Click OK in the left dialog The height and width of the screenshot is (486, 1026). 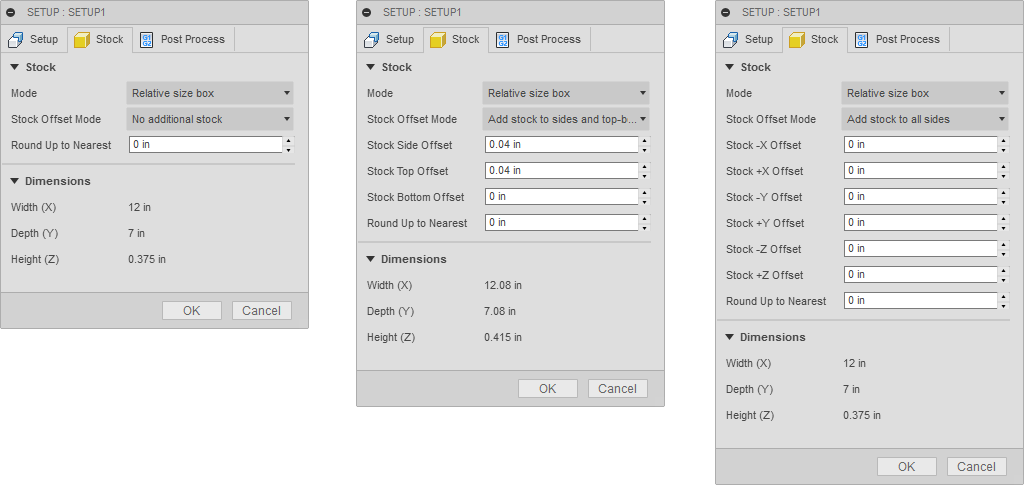[x=192, y=311]
